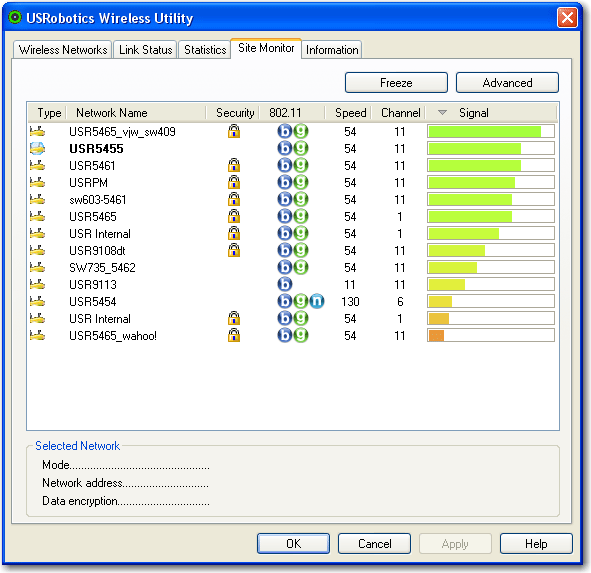591x573 pixels.
Task: Select the USR5465_wahoo! network name
Action: click(x=113, y=335)
